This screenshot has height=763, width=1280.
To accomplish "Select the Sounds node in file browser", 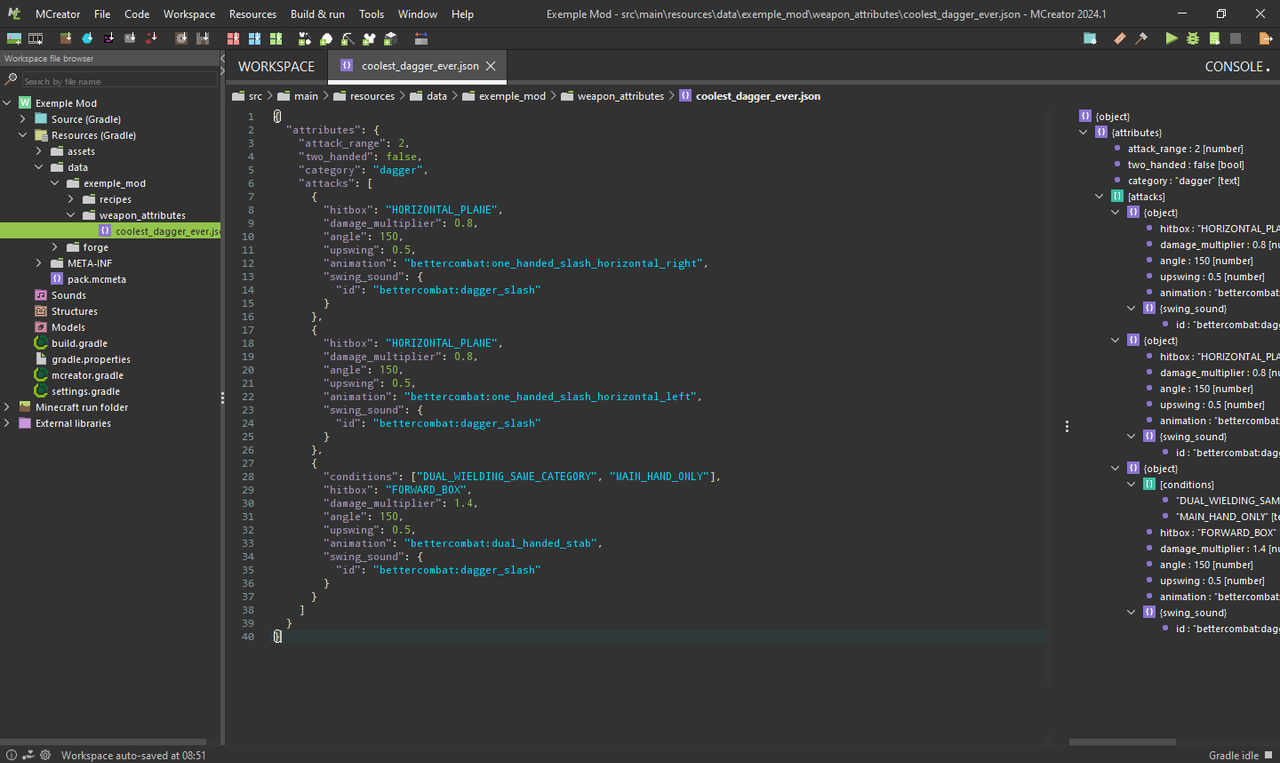I will [68, 295].
